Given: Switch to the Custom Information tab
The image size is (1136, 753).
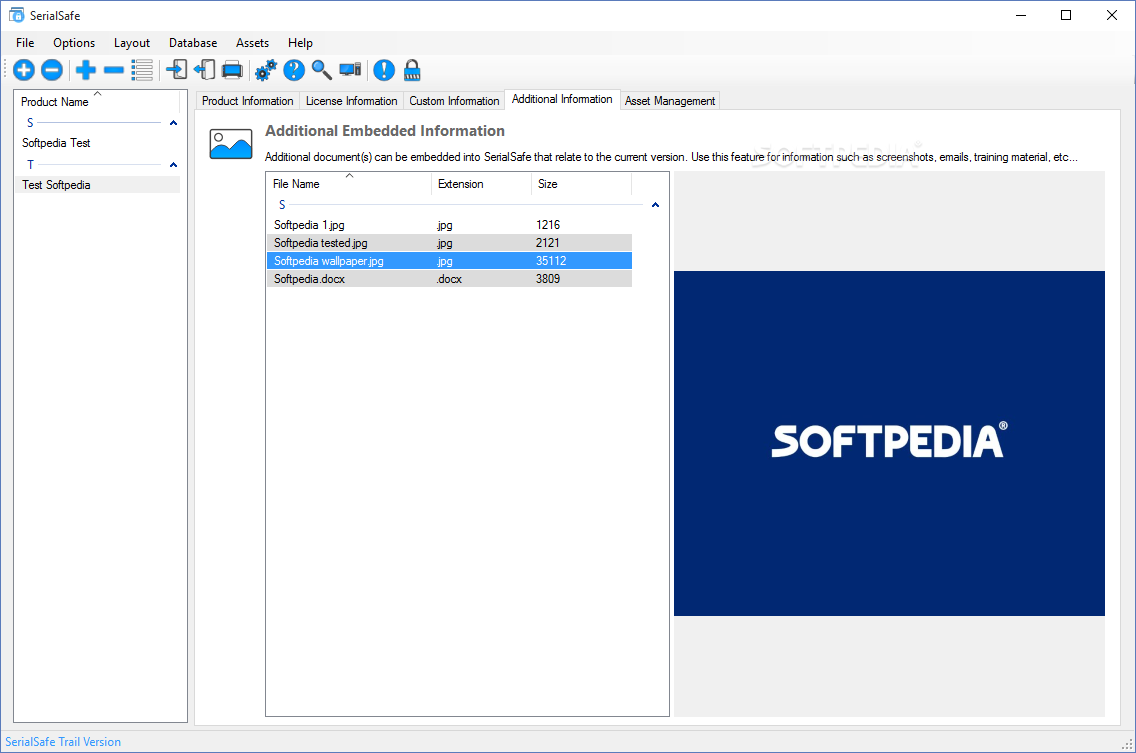Looking at the screenshot, I should click(454, 101).
